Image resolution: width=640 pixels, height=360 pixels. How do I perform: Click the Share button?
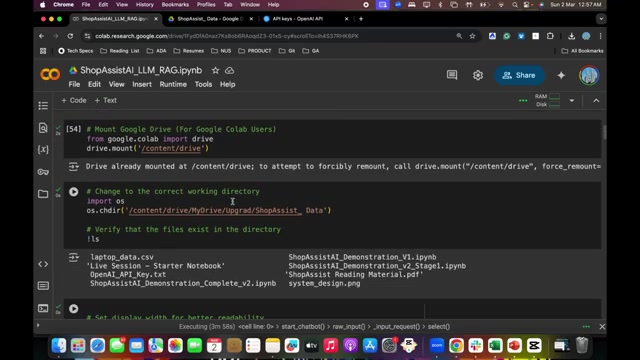[519, 75]
